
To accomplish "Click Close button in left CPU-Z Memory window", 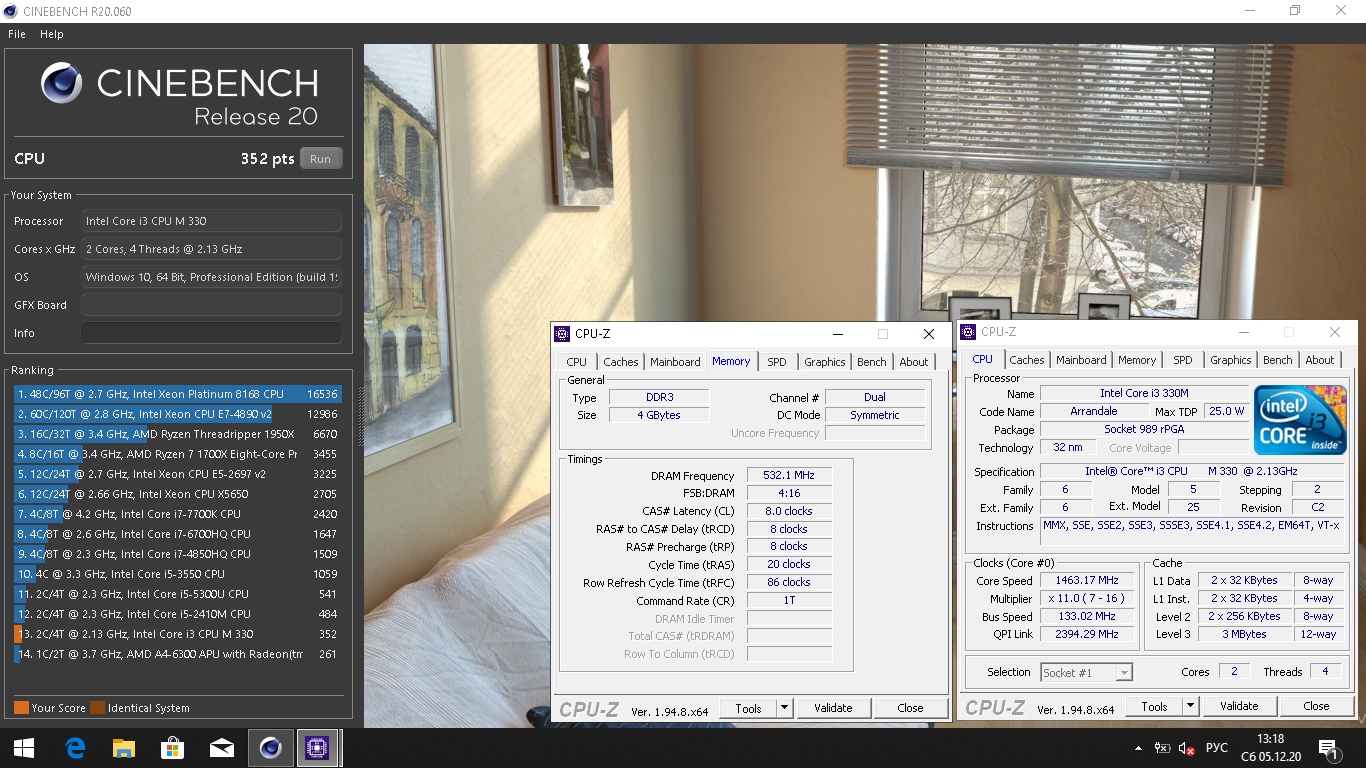I will (910, 708).
